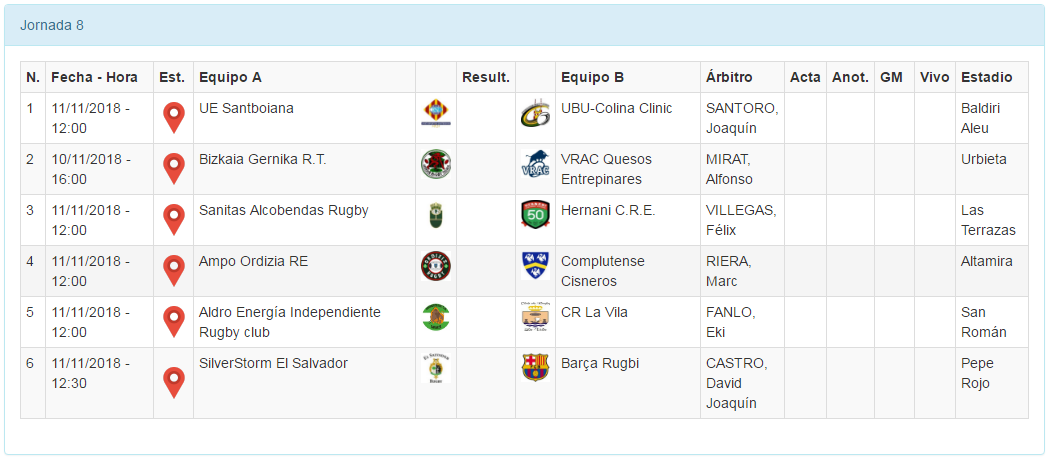Select the Aldro Energía Independiente Rugby club name
The height and width of the screenshot is (459, 1048).
[289, 322]
